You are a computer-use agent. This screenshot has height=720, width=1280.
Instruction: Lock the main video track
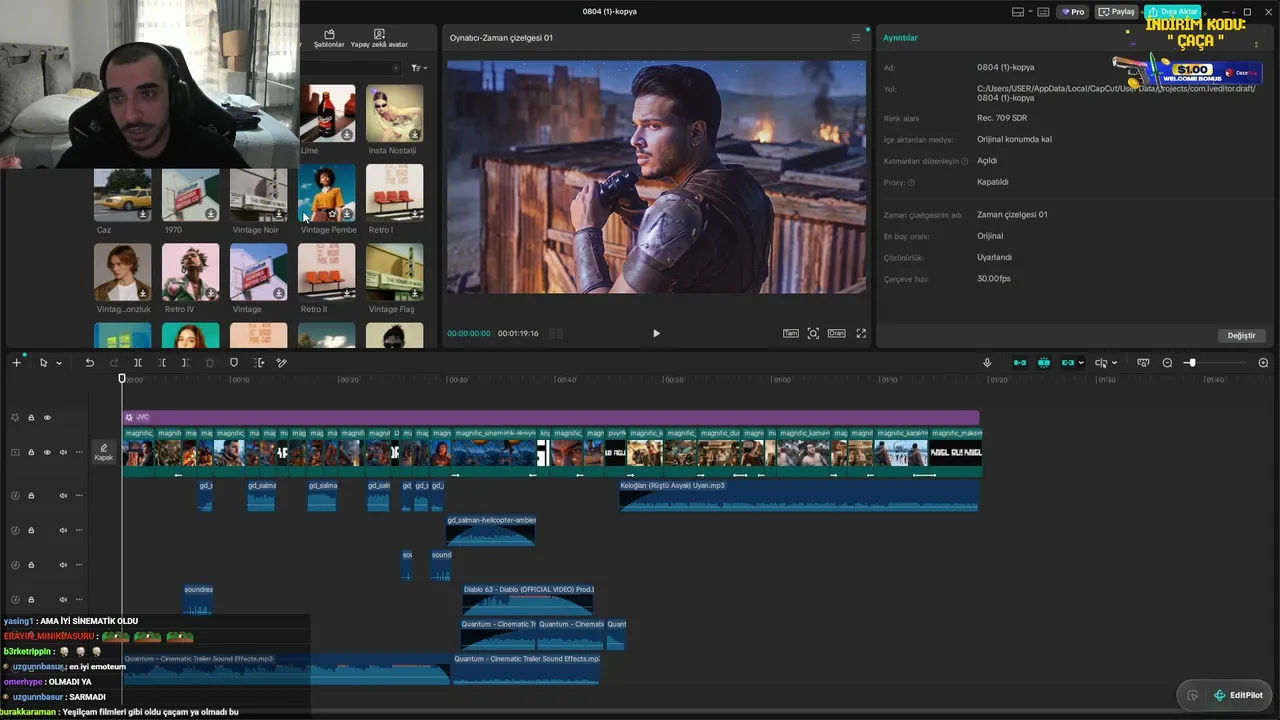point(31,453)
